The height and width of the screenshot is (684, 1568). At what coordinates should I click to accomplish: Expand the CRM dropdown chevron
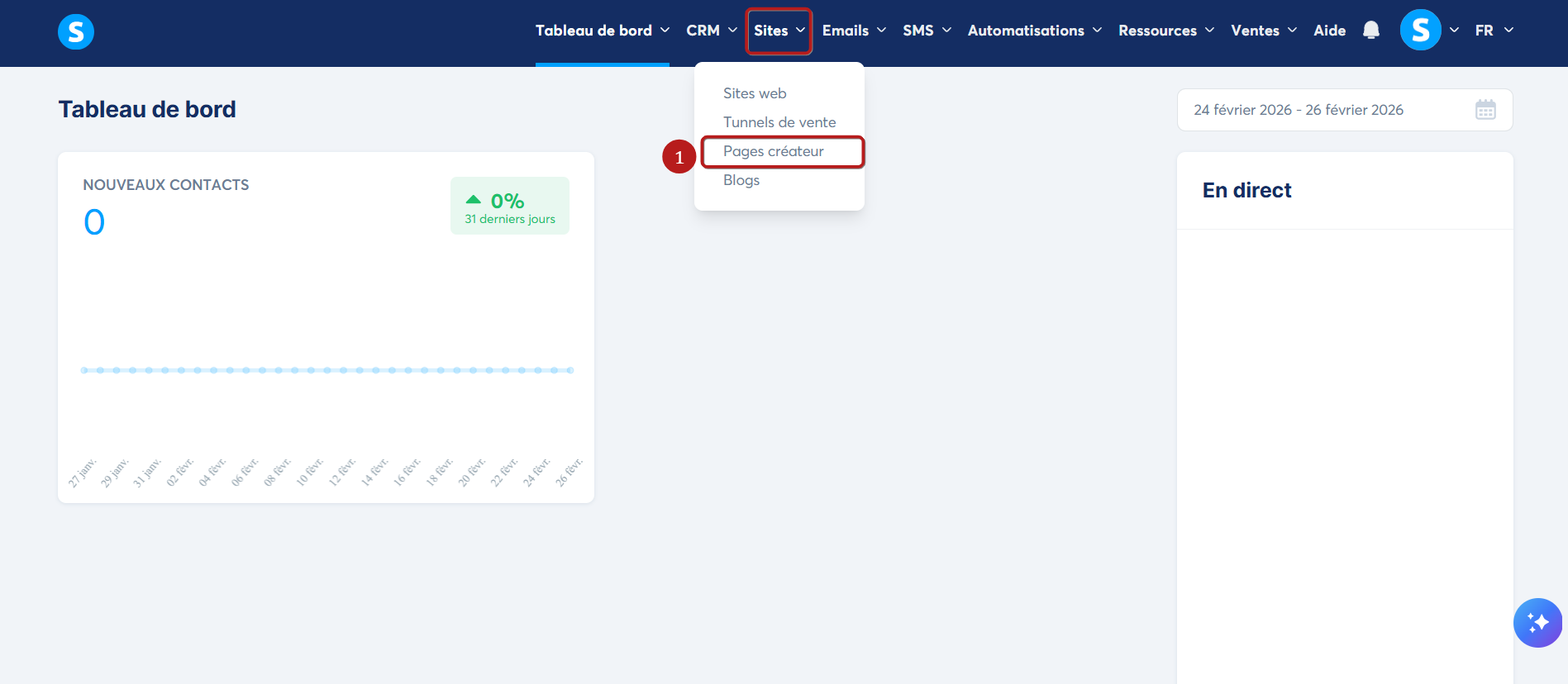pyautogui.click(x=732, y=30)
